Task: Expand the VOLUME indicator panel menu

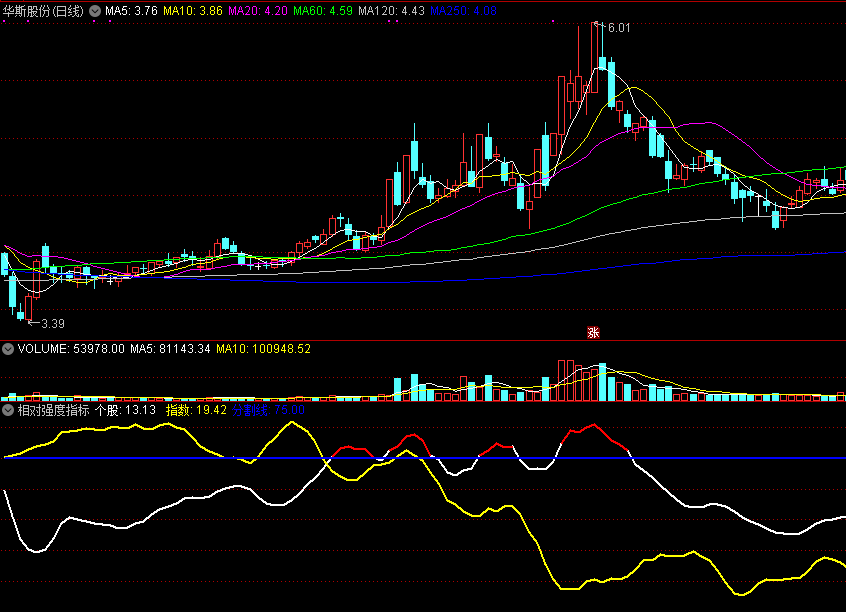Action: (x=8, y=349)
